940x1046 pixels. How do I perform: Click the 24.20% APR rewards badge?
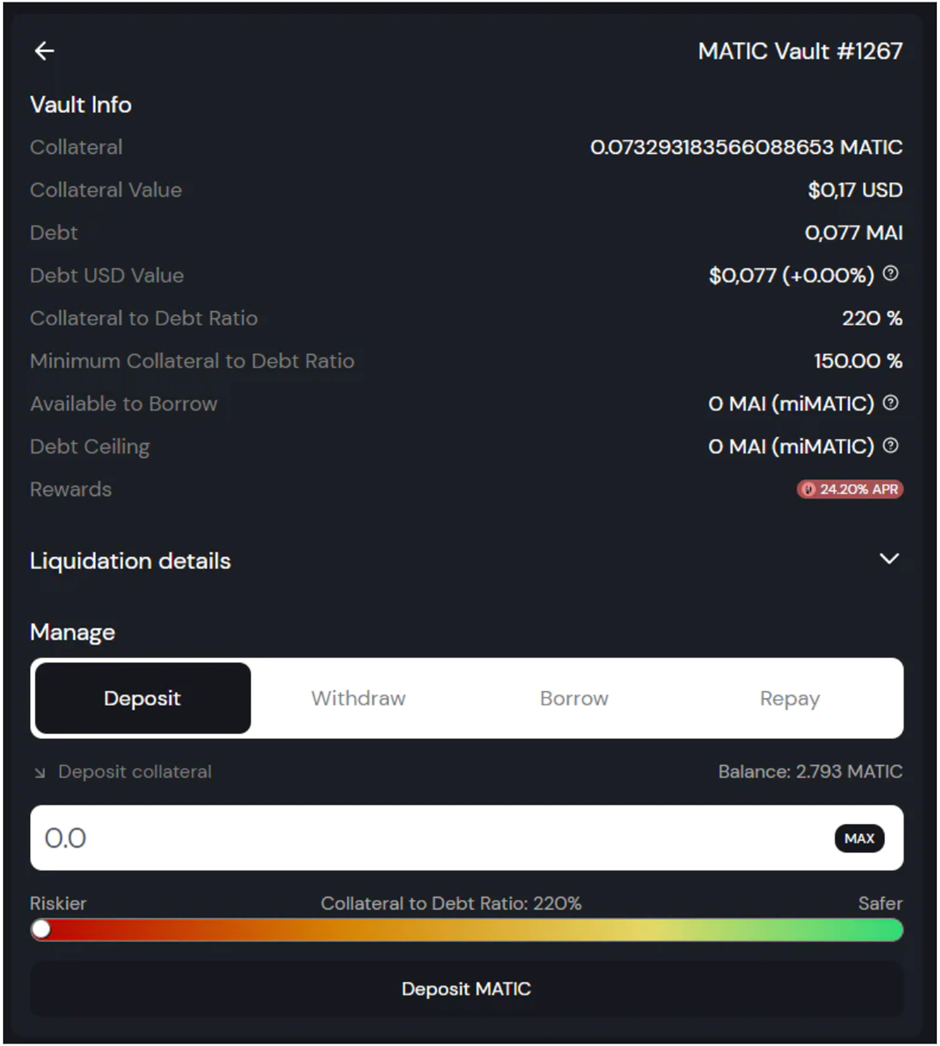point(850,489)
